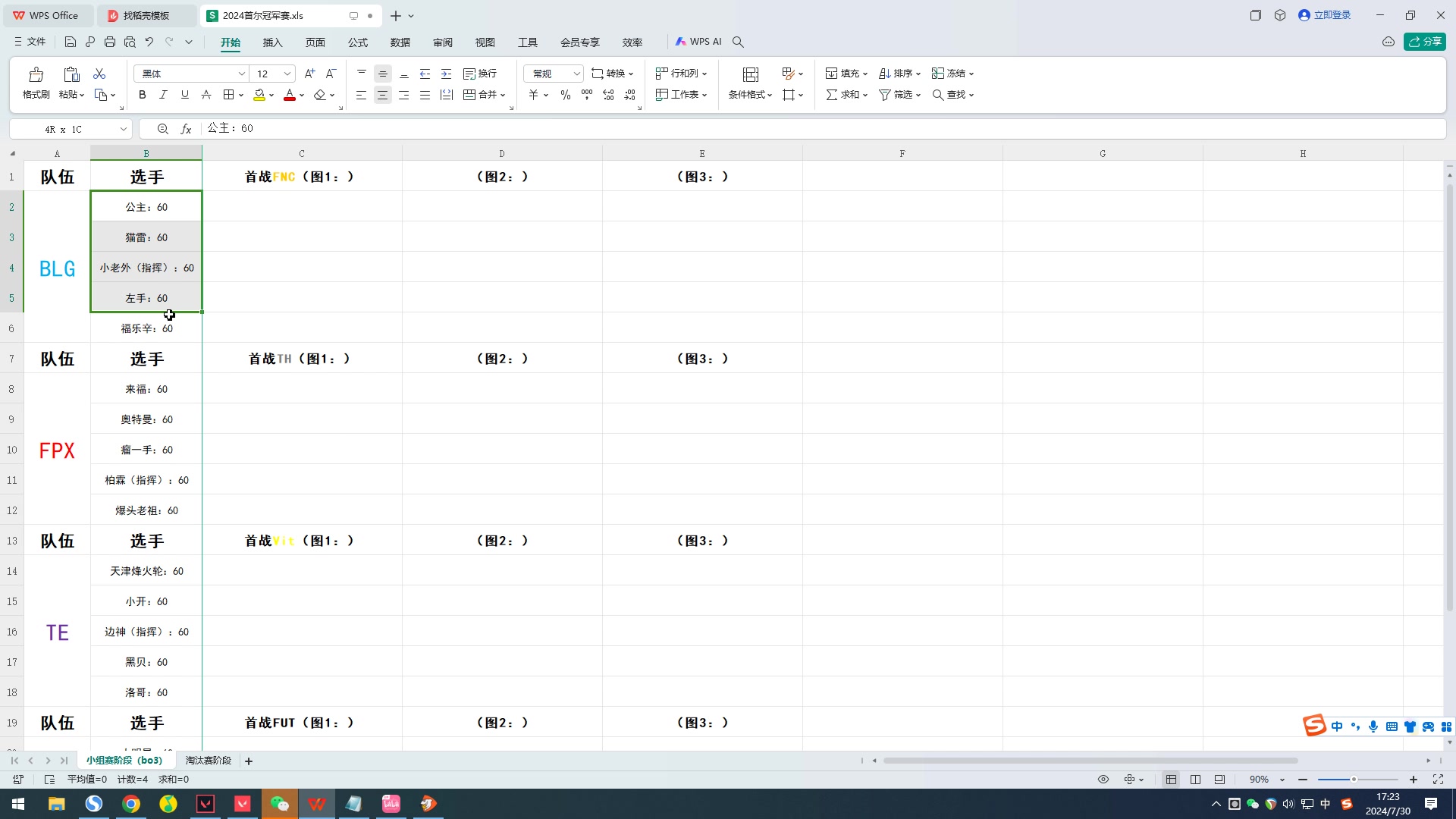Click the increase indent icon
1456x819 pixels.
447,74
